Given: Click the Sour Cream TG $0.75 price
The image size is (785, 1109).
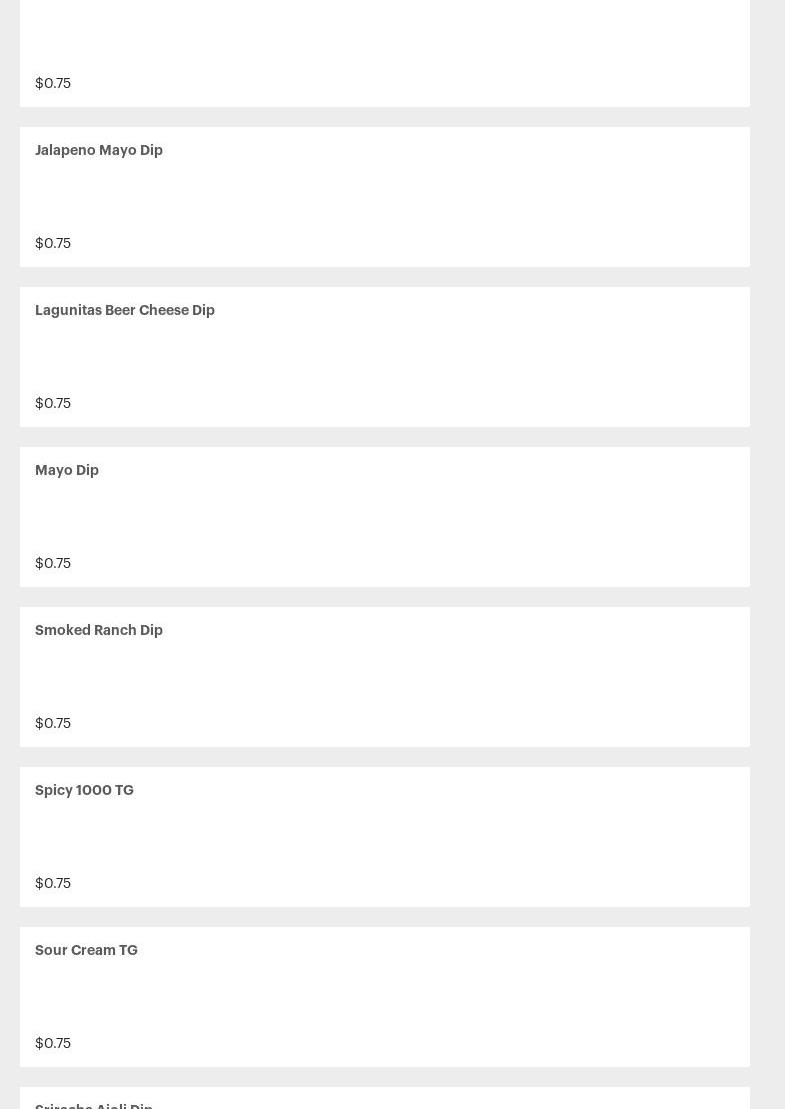Looking at the screenshot, I should pyautogui.click(x=53, y=1043).
